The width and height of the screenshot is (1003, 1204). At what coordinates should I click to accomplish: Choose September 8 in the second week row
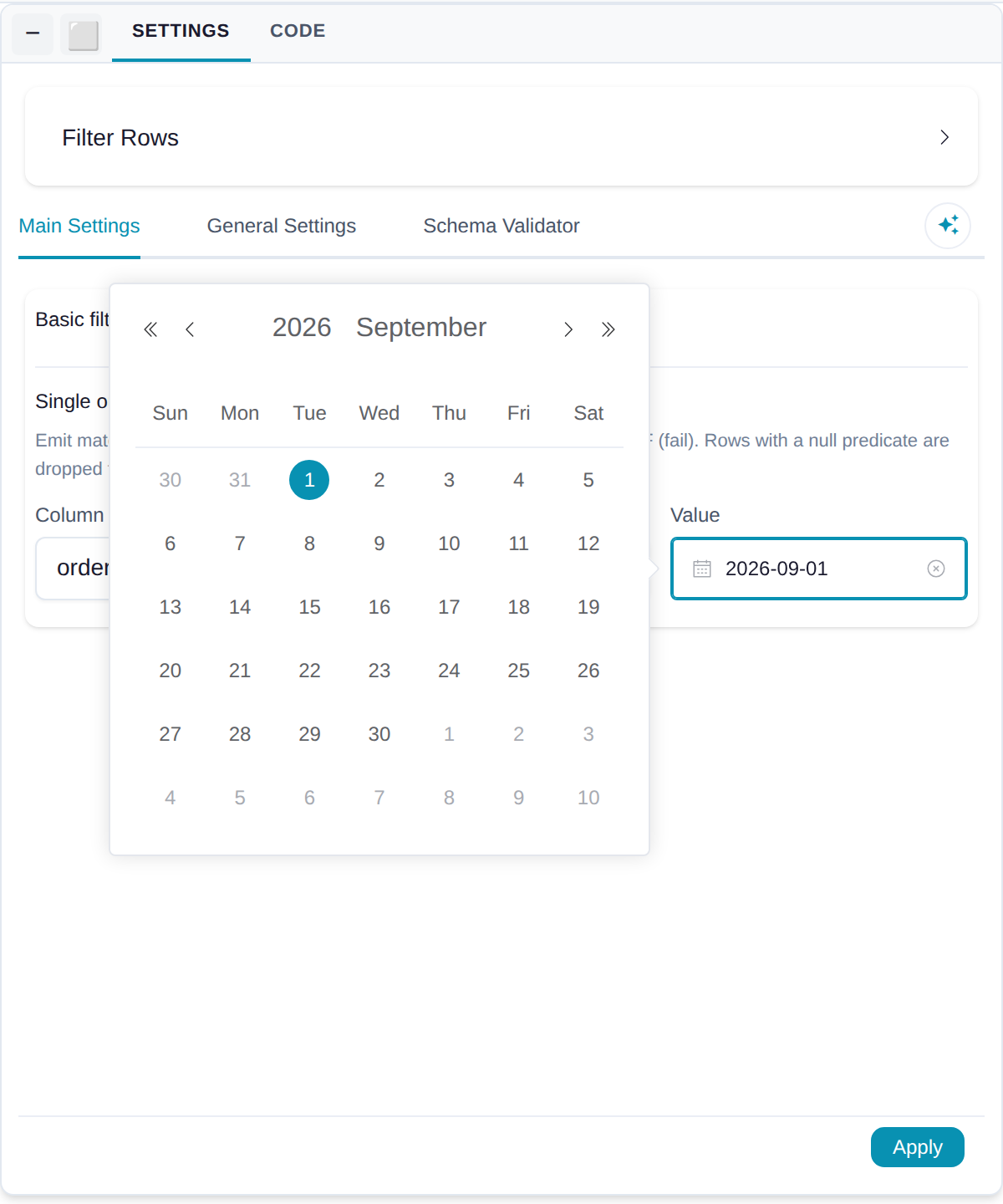tap(309, 543)
